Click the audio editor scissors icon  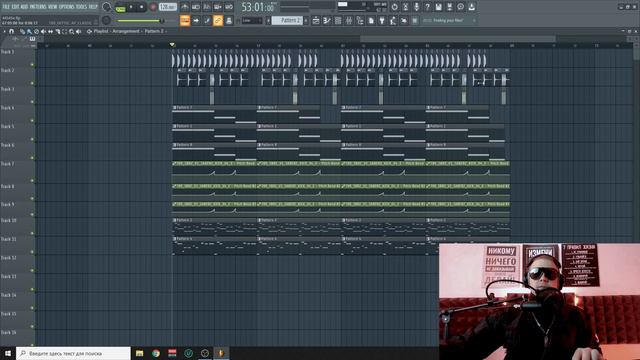tap(405, 7)
